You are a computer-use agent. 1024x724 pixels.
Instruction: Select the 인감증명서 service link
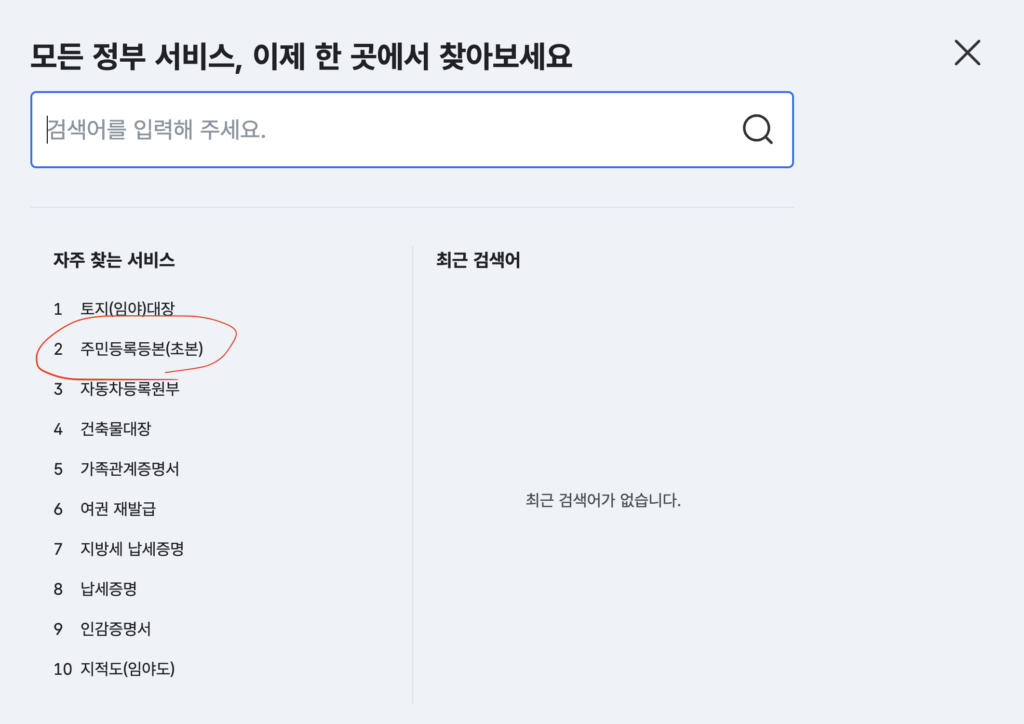point(116,629)
